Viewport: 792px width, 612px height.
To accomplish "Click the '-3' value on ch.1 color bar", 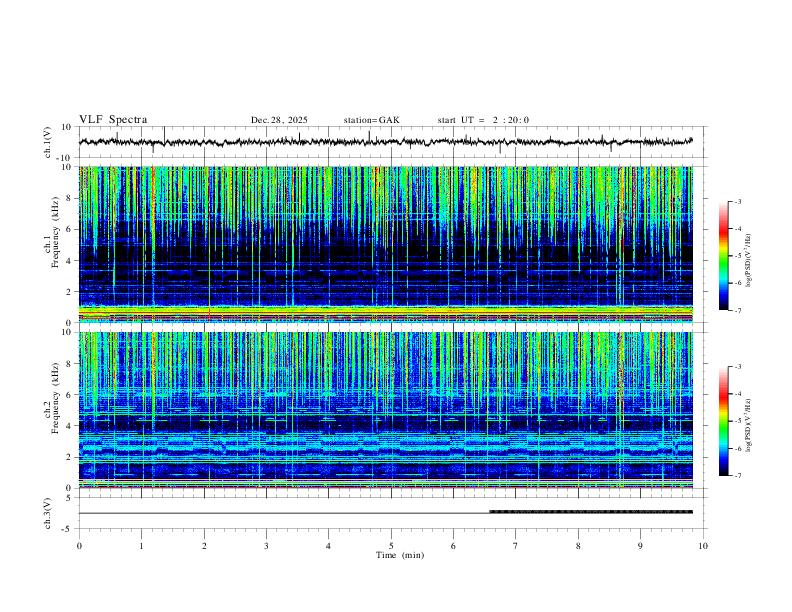I will [737, 201].
